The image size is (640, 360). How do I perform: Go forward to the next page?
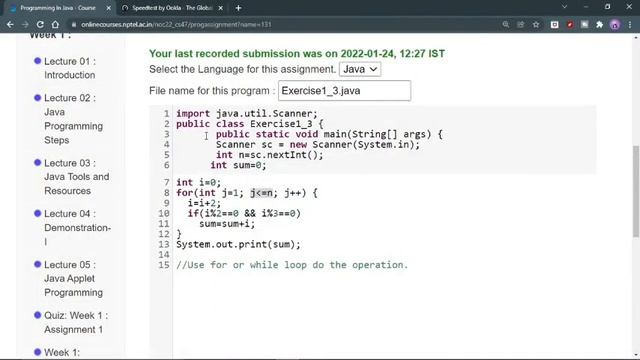(25, 24)
